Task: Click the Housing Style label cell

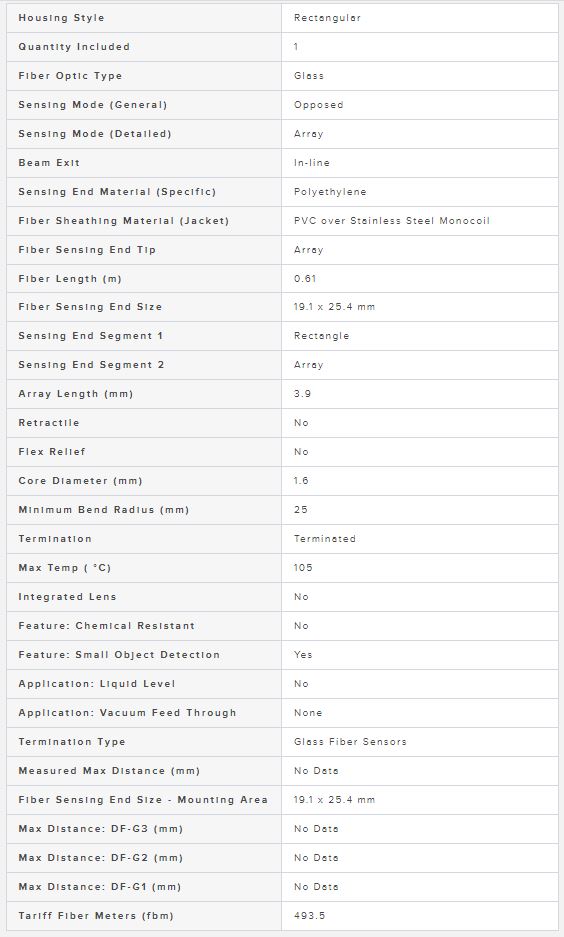Action: click(x=143, y=18)
